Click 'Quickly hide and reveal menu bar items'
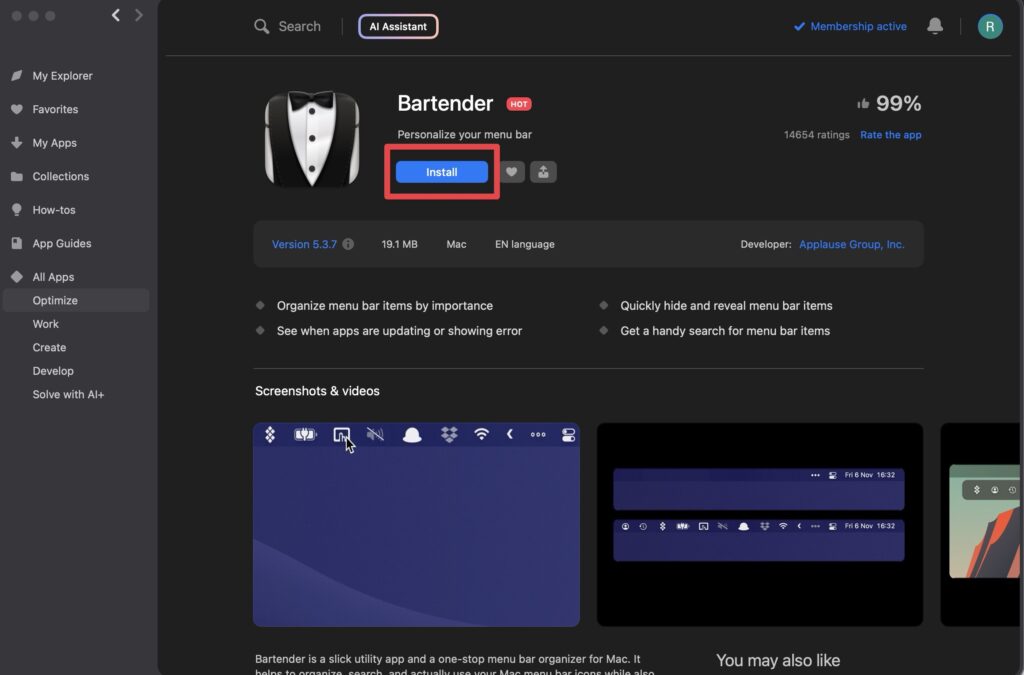Screen dimensions: 1024x675 (x=726, y=306)
